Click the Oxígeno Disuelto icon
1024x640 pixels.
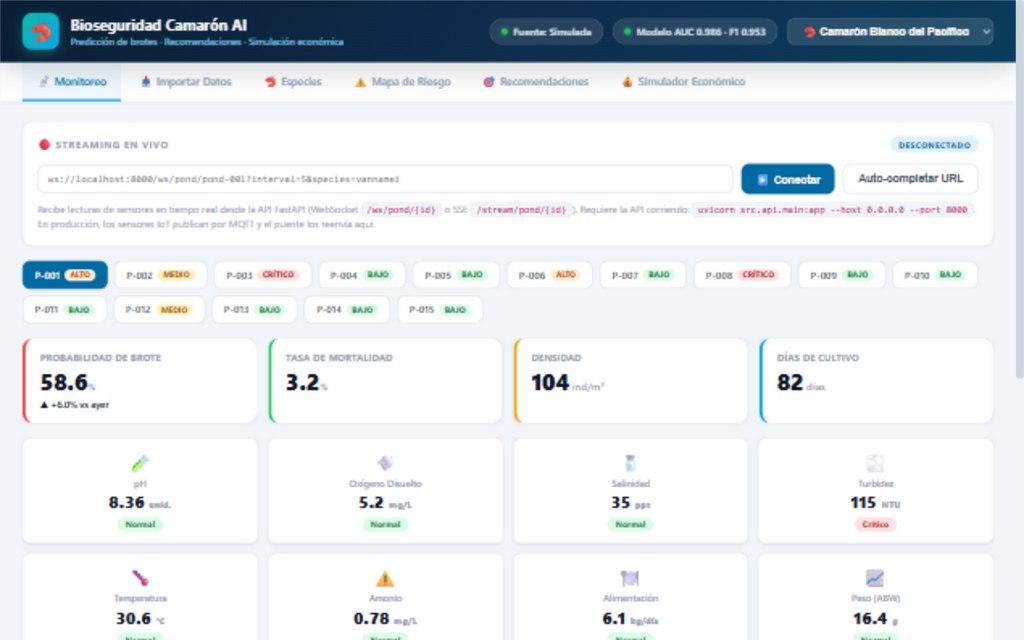(385, 463)
